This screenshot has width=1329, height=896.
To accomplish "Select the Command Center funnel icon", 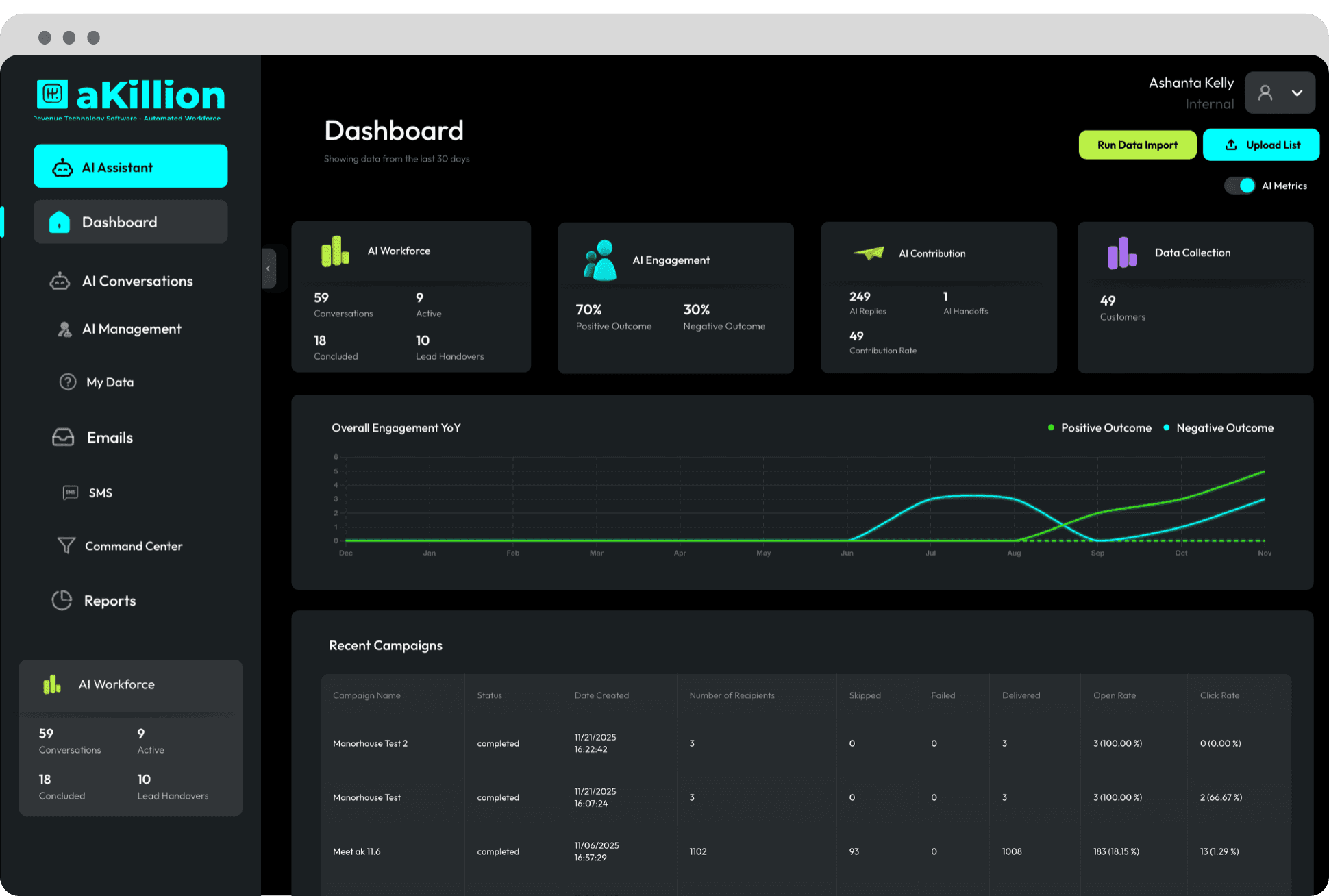I will 66,546.
